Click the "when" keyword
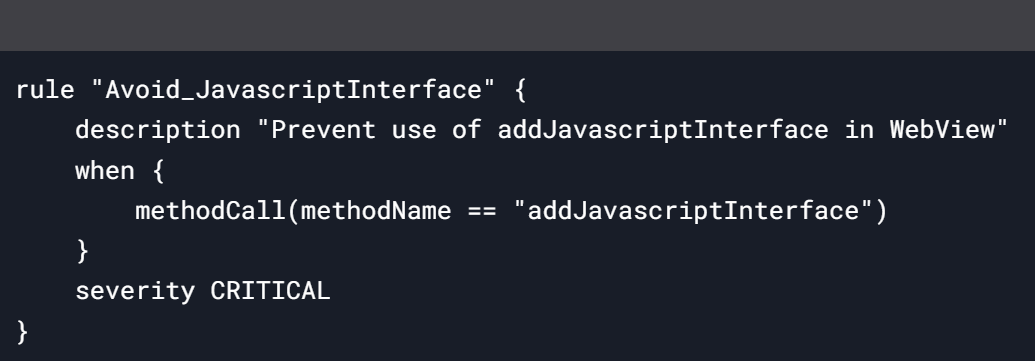Image resolution: width=1035 pixels, height=361 pixels. [105, 170]
